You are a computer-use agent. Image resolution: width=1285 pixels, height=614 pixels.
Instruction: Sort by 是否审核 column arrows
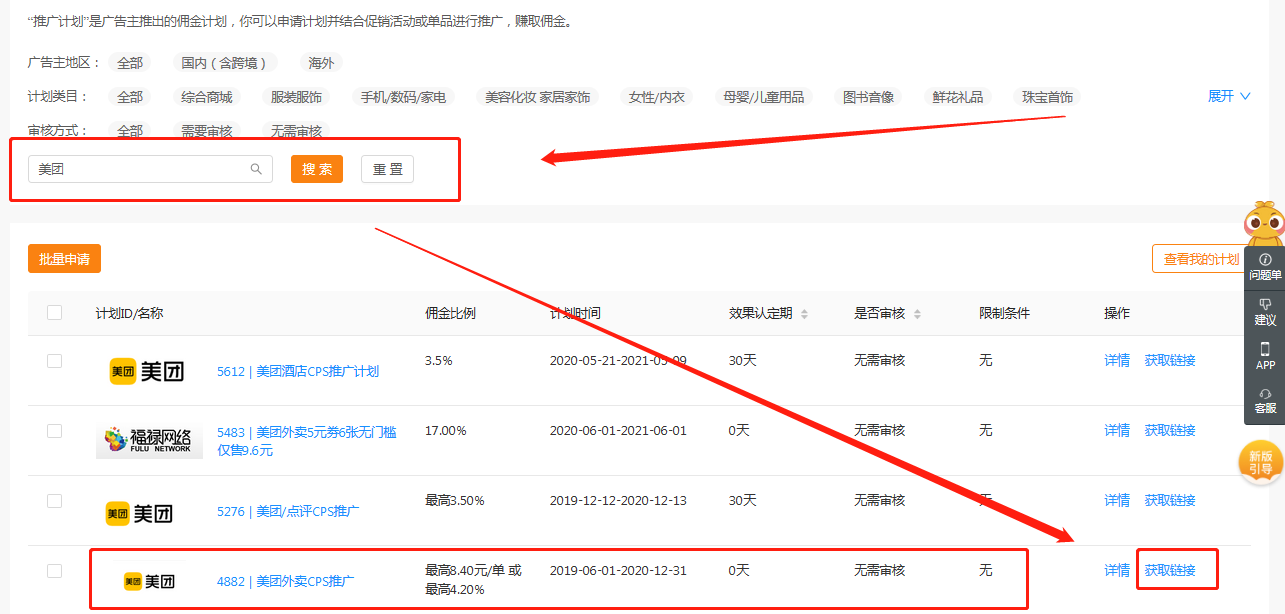[x=917, y=314]
